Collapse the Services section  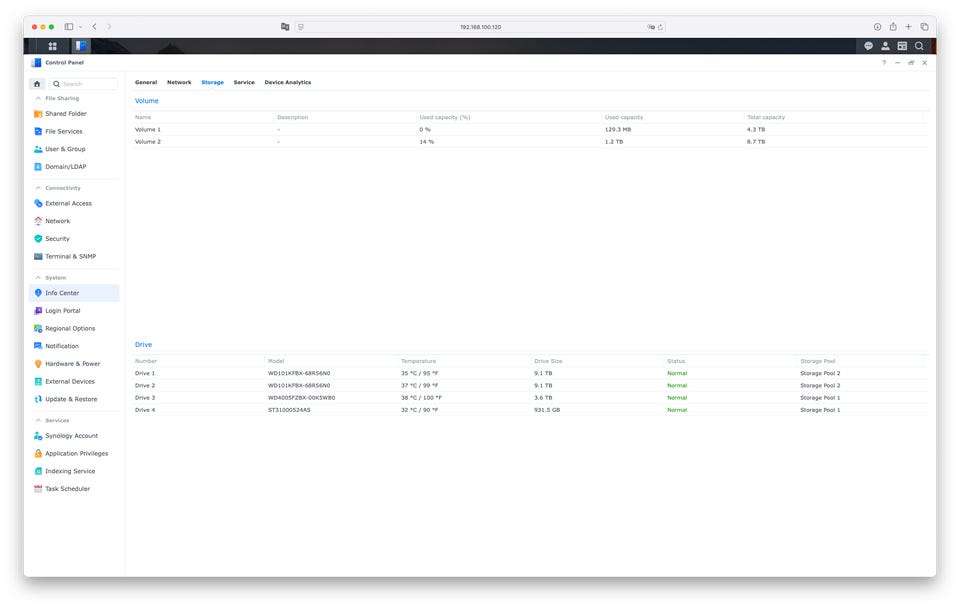pyautogui.click(x=38, y=421)
